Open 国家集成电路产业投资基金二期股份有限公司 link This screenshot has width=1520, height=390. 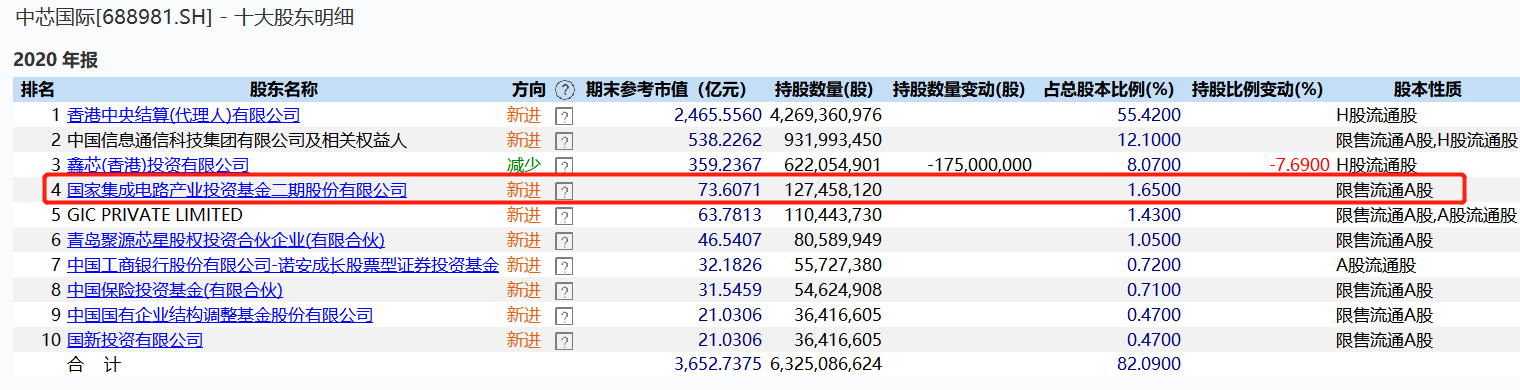point(237,190)
